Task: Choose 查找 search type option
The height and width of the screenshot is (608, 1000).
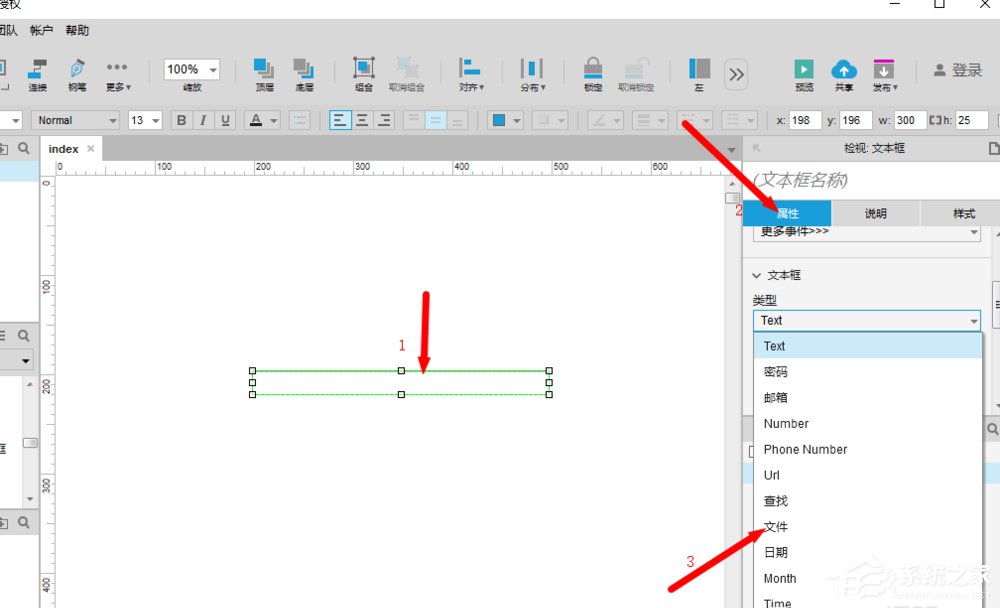Action: coord(868,501)
